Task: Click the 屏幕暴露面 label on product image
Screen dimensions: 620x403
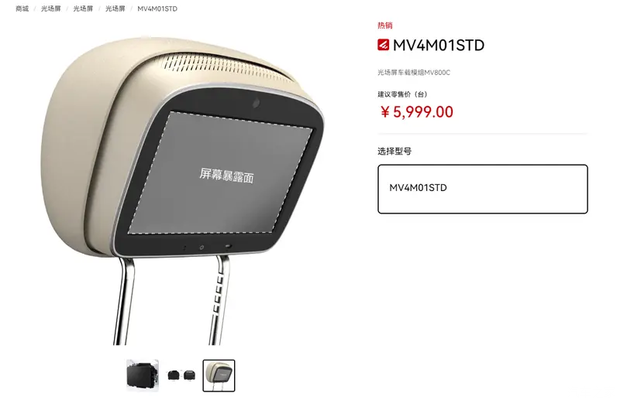Action: (x=226, y=175)
